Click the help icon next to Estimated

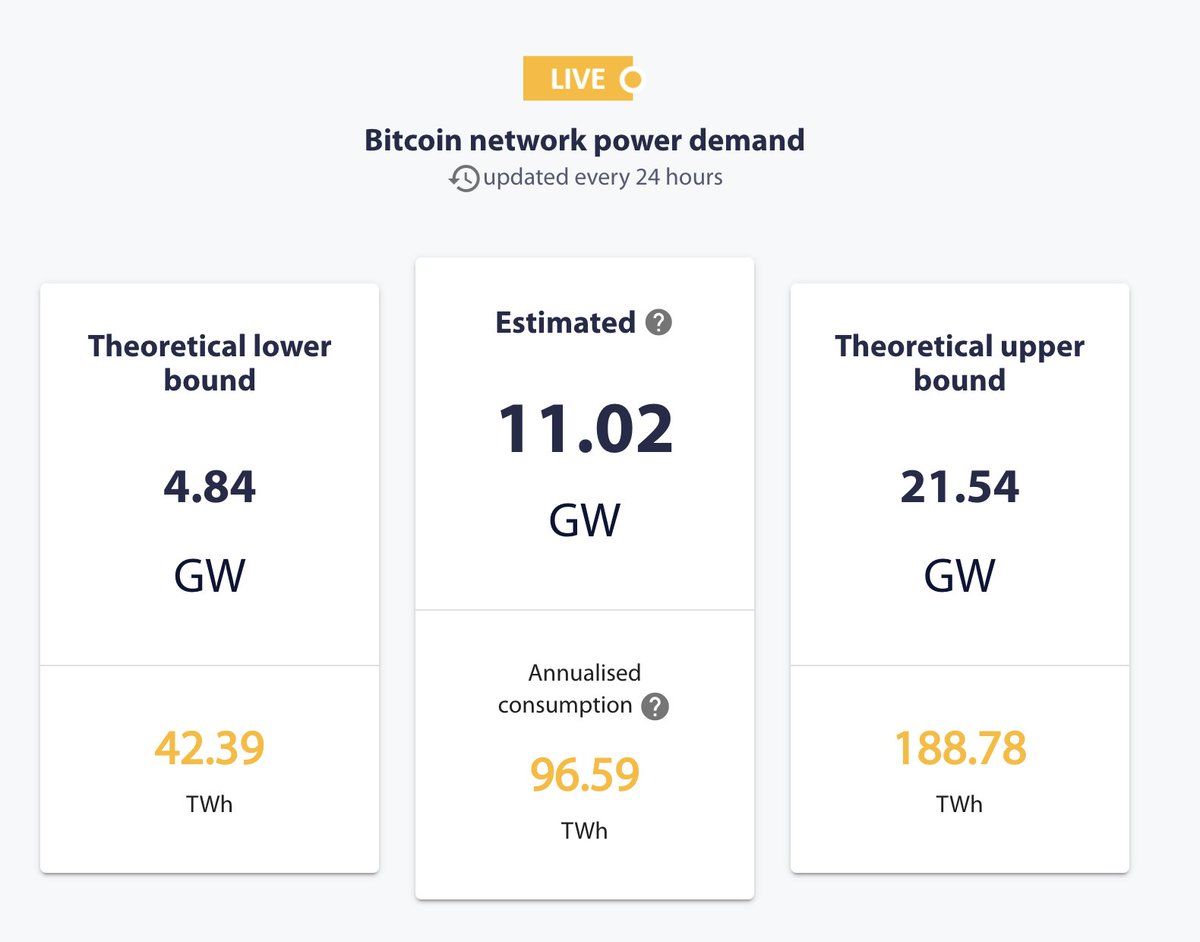(658, 323)
